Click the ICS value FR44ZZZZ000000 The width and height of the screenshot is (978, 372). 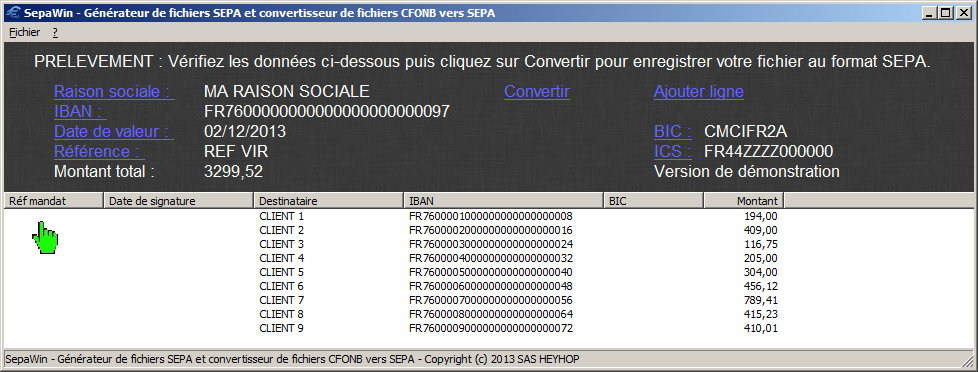(768, 152)
